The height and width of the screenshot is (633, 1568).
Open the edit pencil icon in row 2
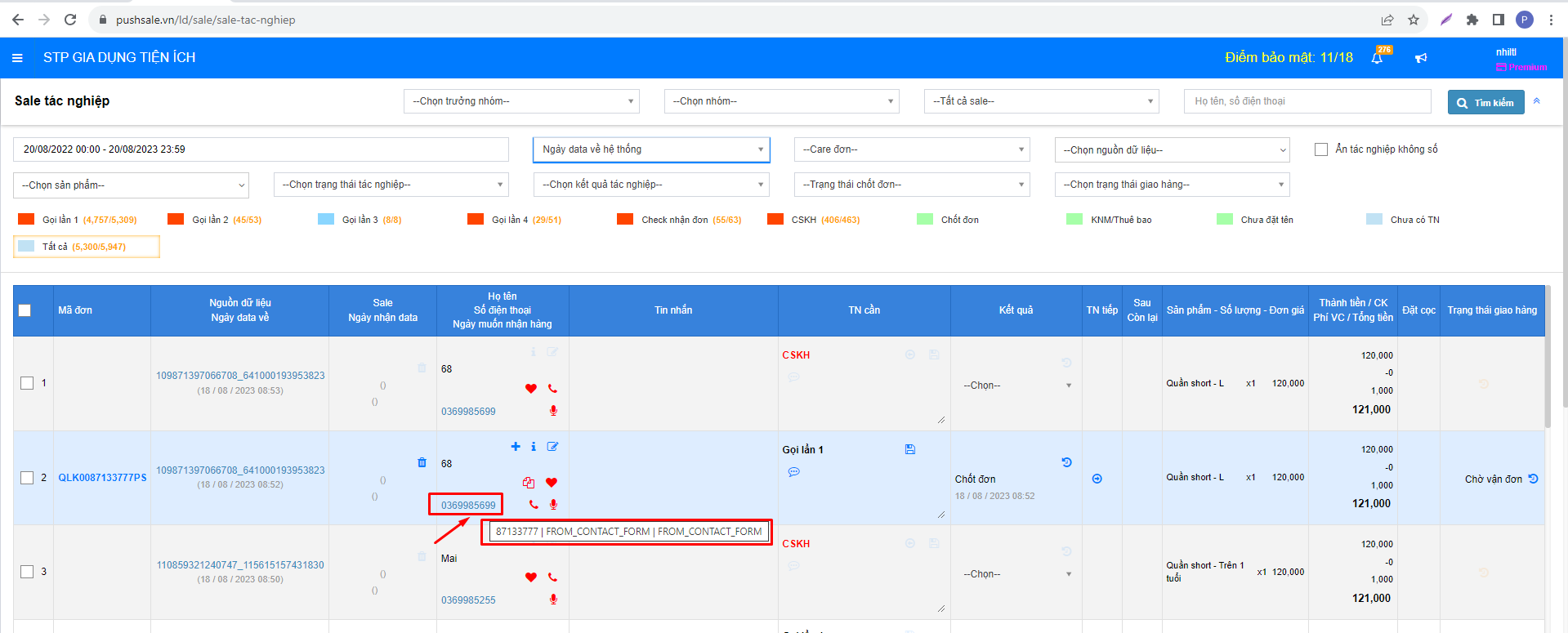(552, 447)
